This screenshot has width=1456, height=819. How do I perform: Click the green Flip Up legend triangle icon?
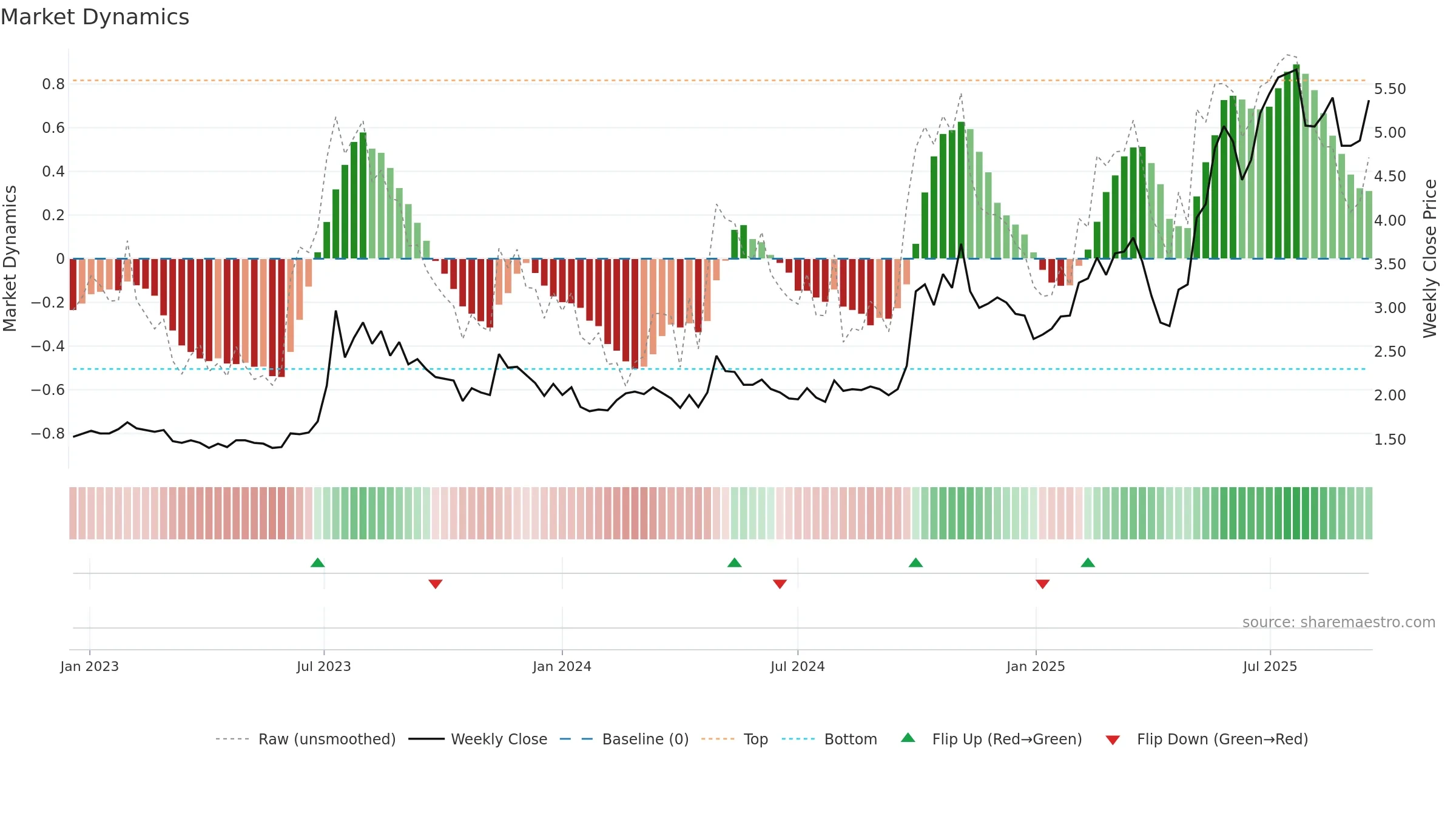[x=908, y=738]
